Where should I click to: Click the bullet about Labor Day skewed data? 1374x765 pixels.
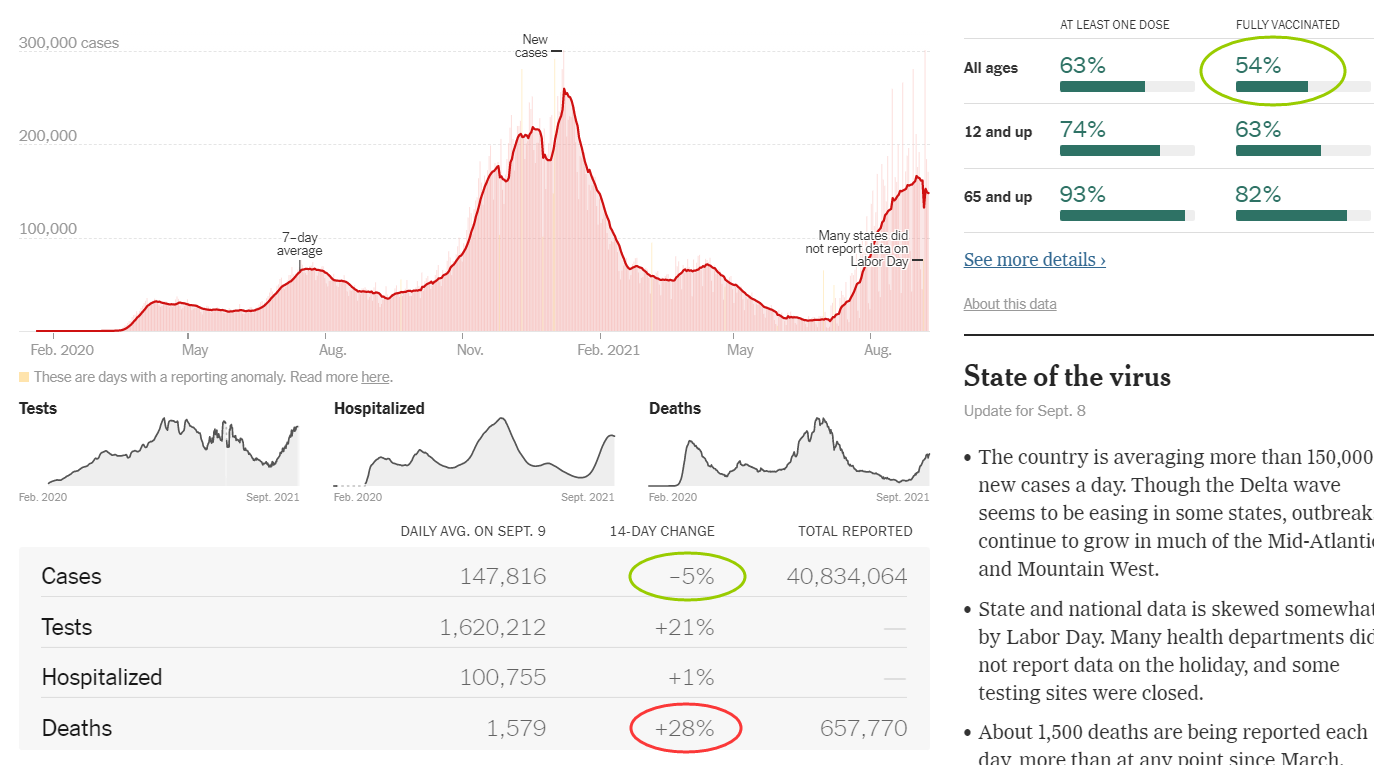tap(1176, 651)
